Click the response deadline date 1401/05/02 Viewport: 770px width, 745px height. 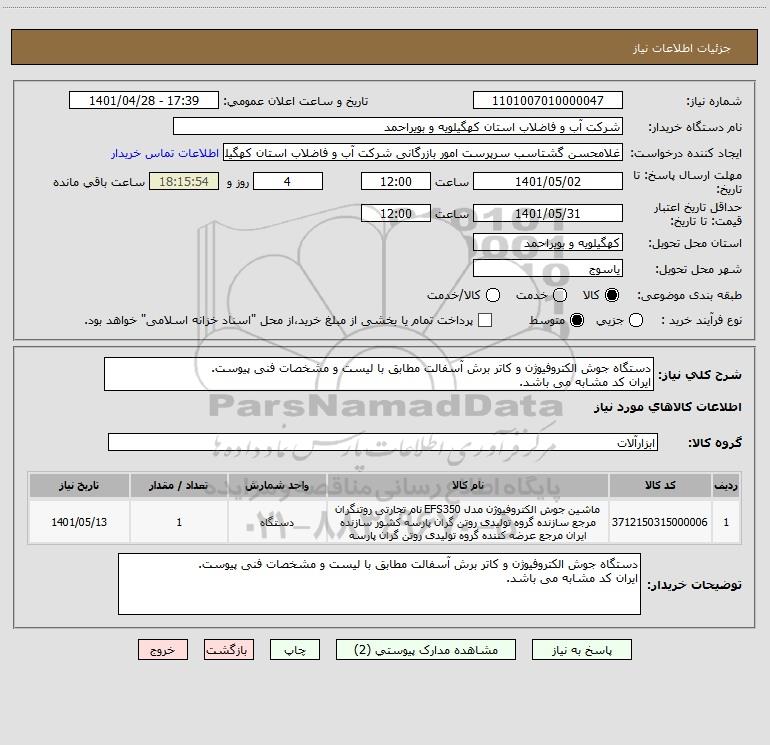click(548, 181)
